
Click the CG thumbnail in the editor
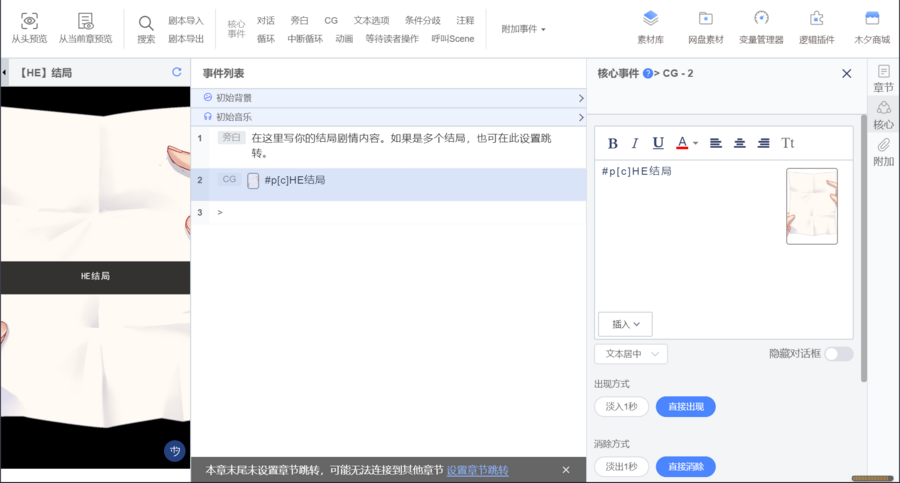click(812, 206)
